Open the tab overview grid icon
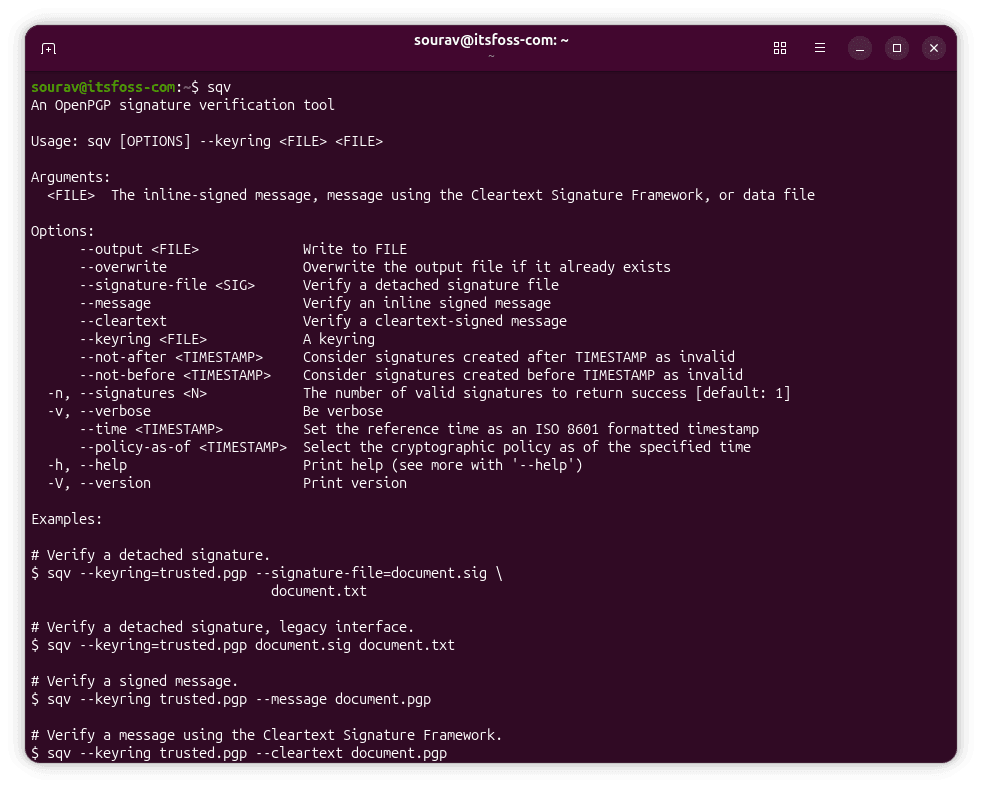This screenshot has height=788, width=982. (x=780, y=48)
